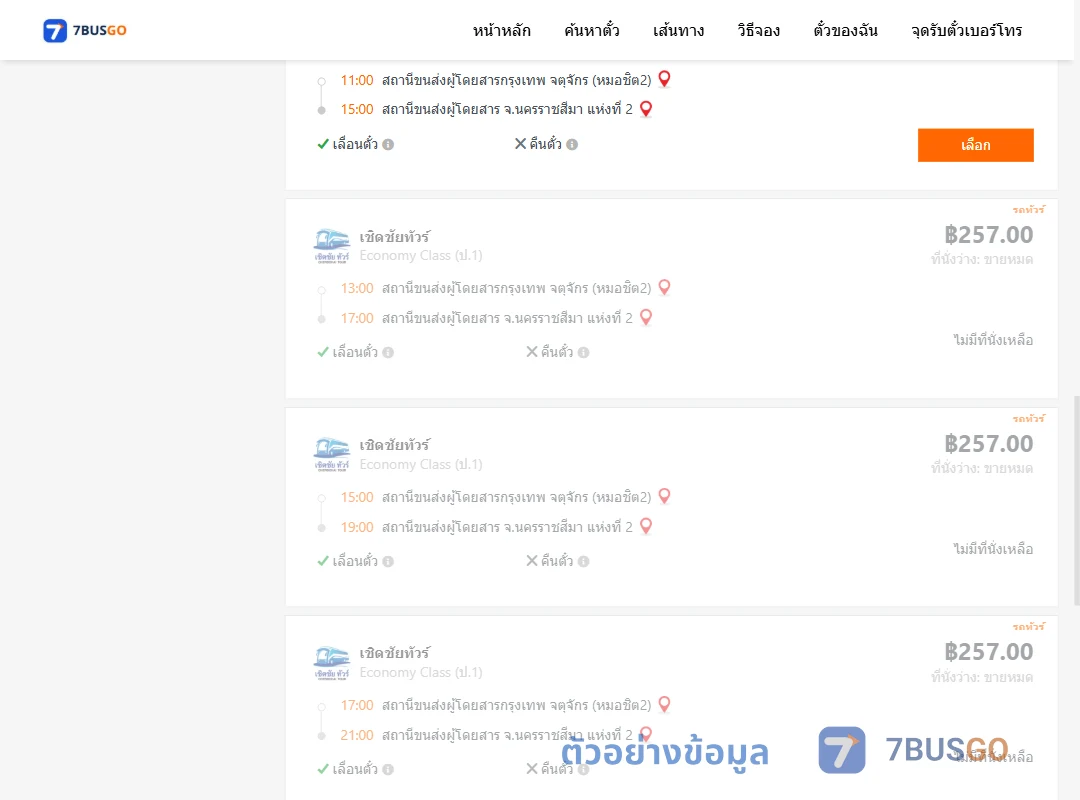Open the หน้าหลัก menu item

[x=501, y=31]
